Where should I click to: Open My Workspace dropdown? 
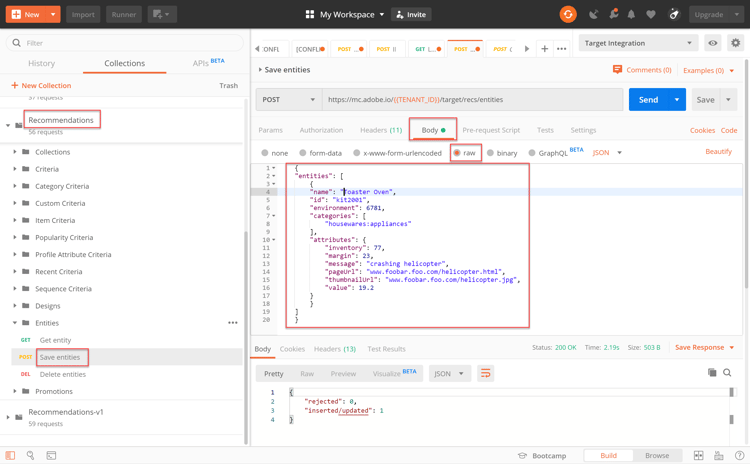pos(352,14)
